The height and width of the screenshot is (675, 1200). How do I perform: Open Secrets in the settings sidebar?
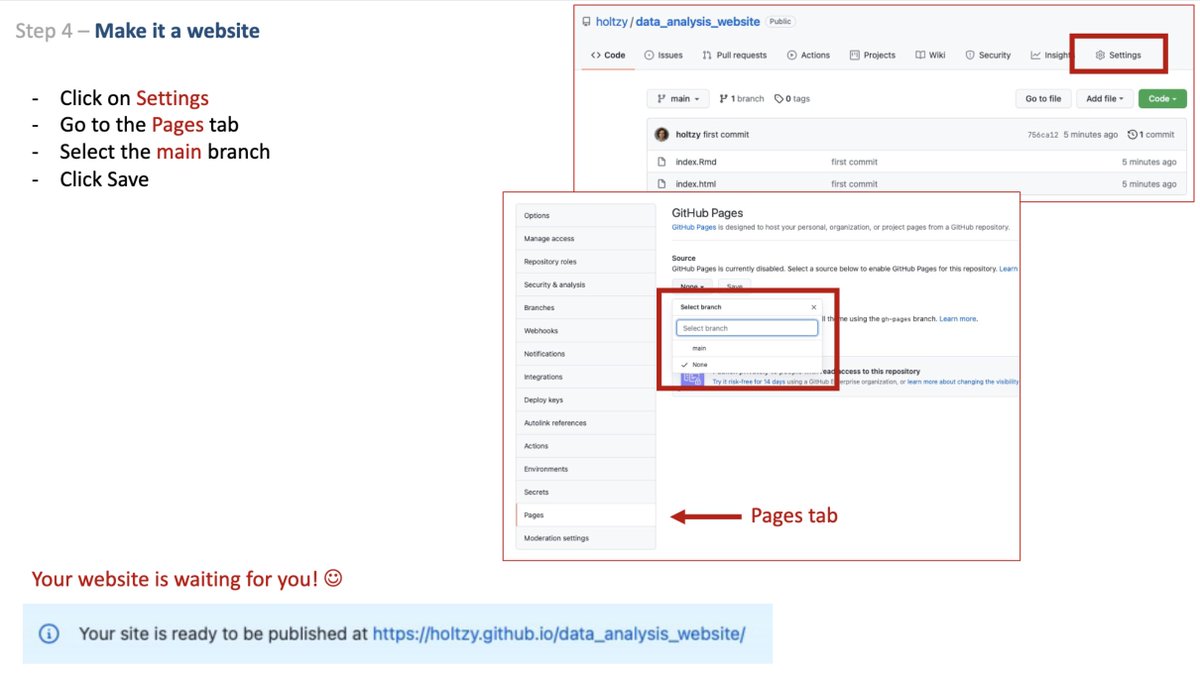[586, 492]
